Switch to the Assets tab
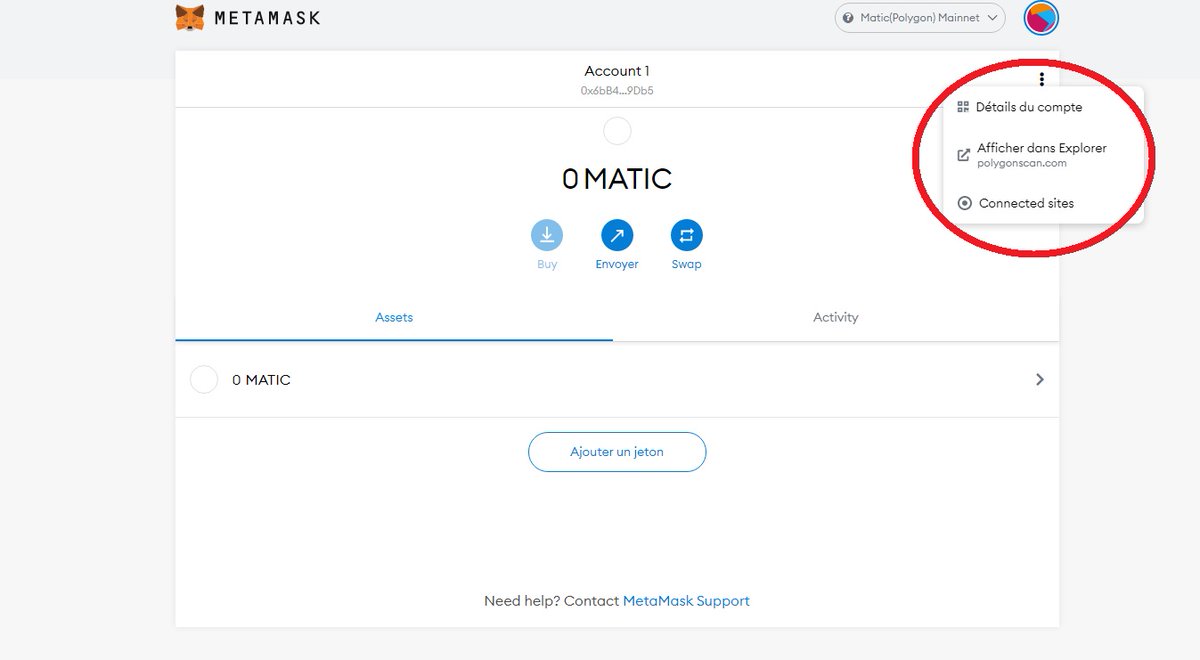This screenshot has height=660, width=1200. click(394, 318)
